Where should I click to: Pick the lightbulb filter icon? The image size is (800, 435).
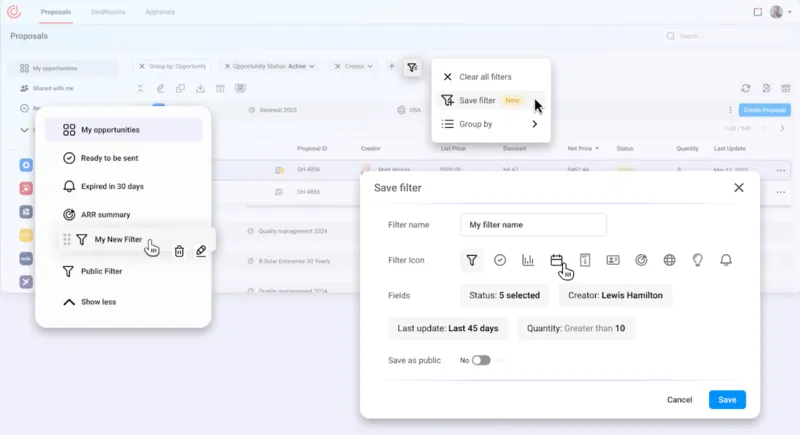(x=698, y=260)
